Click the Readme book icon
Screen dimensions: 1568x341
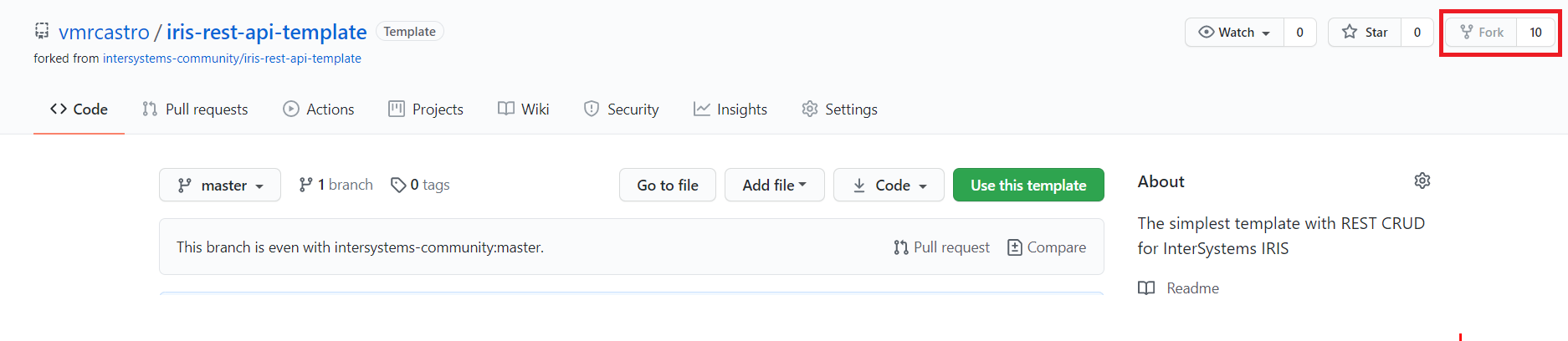[x=1146, y=288]
